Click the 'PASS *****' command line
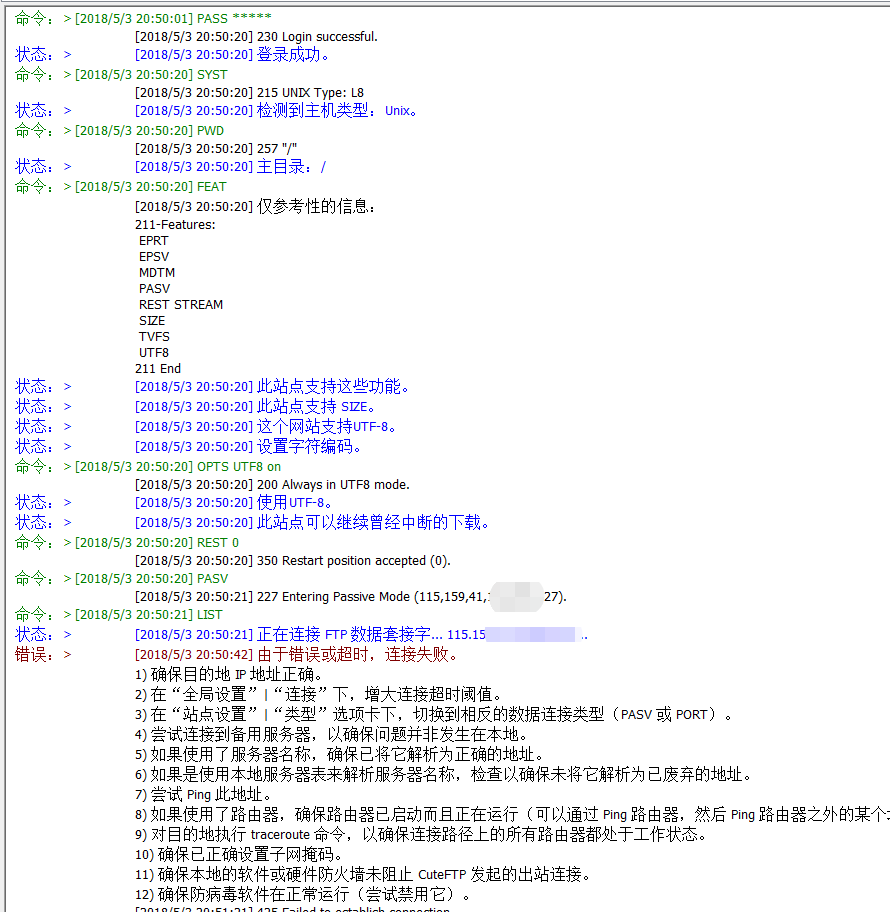890x912 pixels. (x=143, y=19)
